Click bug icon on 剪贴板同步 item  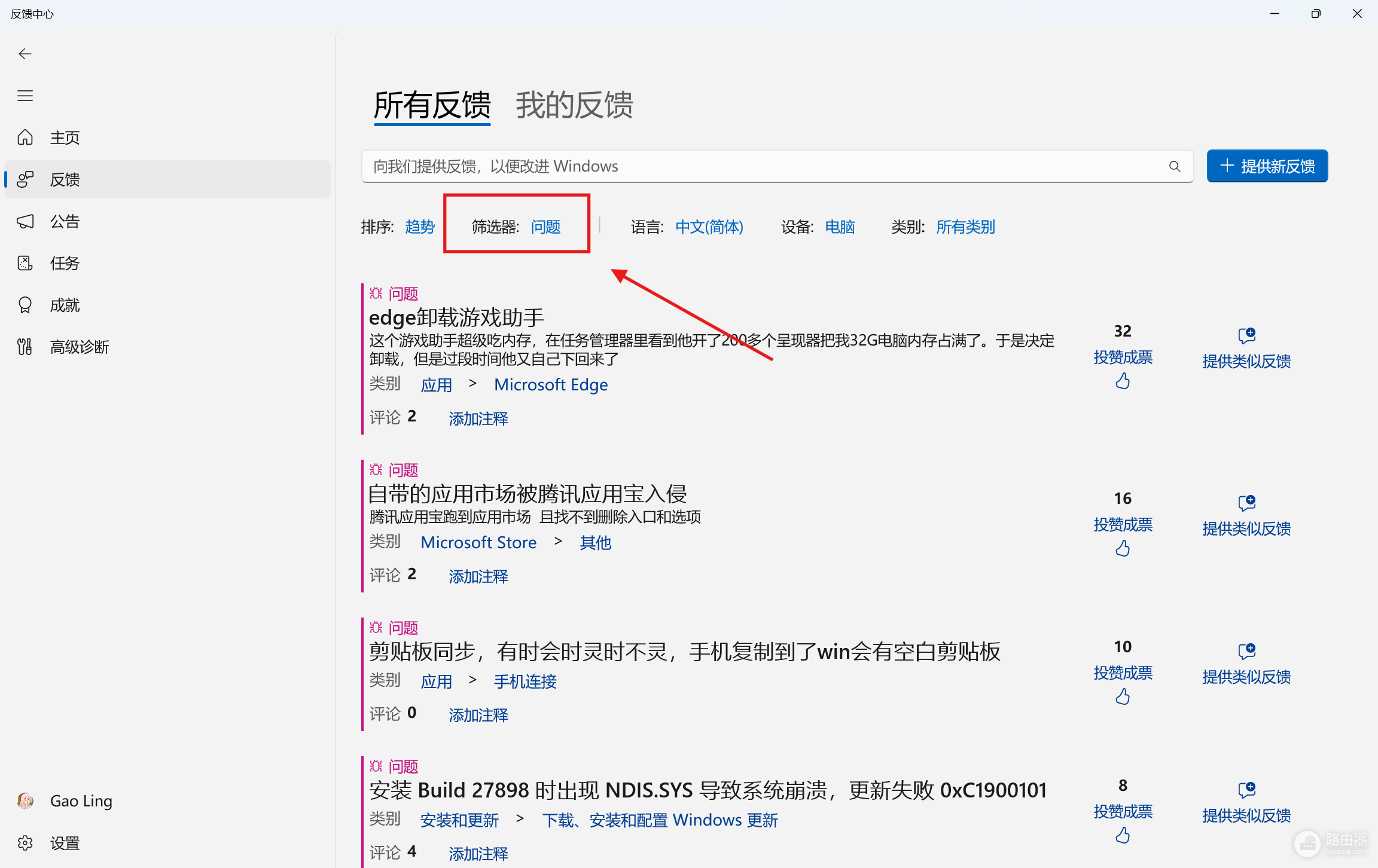tap(376, 627)
